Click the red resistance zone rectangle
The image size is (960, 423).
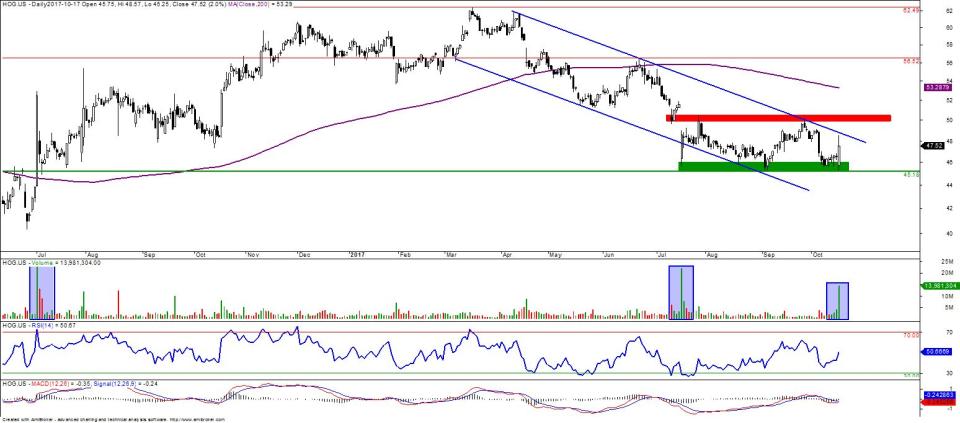[778, 118]
